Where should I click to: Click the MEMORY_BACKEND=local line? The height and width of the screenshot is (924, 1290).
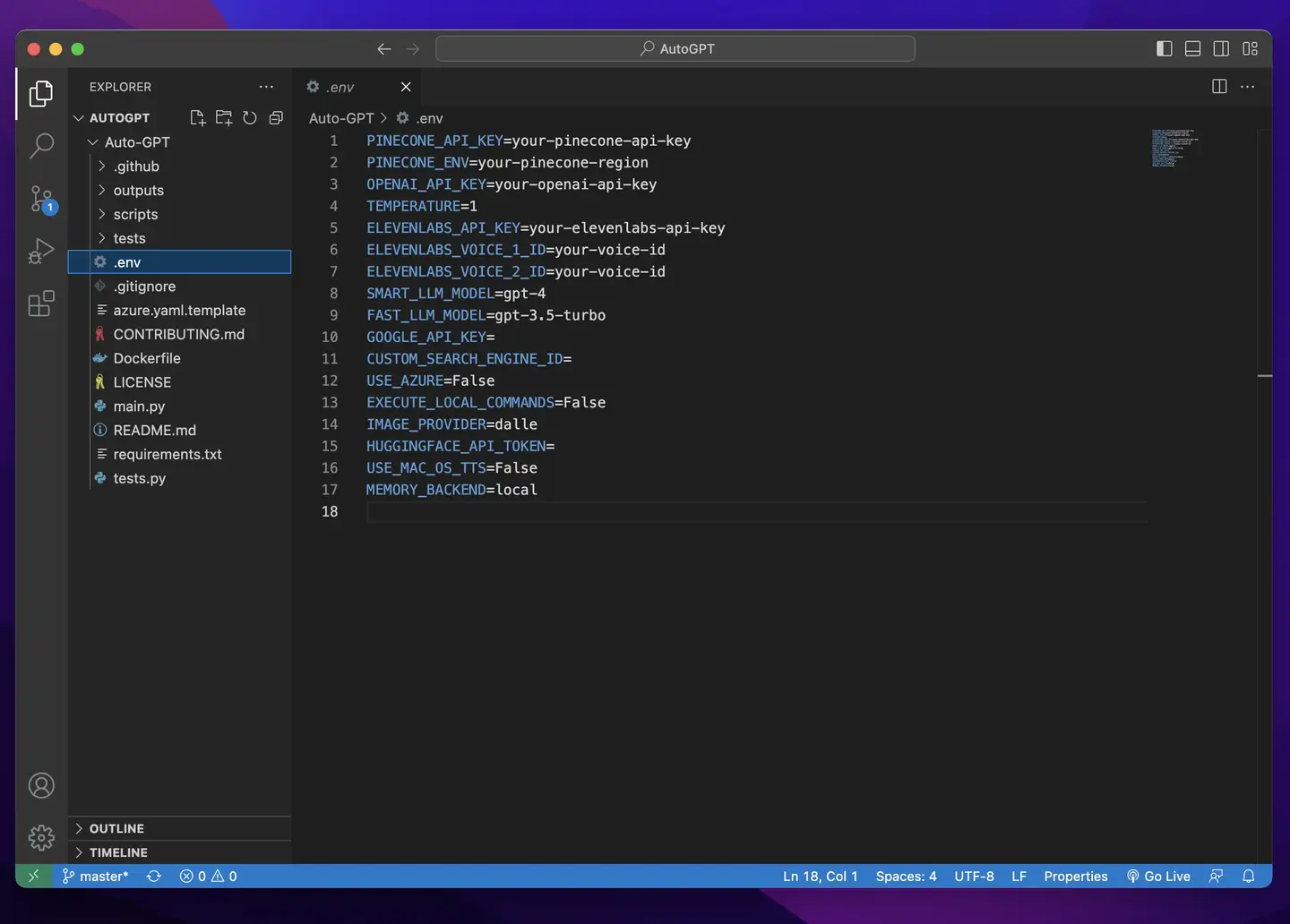451,489
